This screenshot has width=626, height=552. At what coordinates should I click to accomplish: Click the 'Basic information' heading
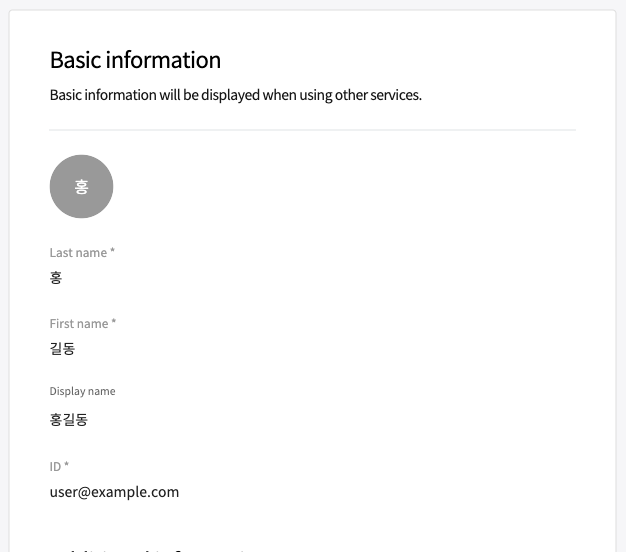[135, 60]
